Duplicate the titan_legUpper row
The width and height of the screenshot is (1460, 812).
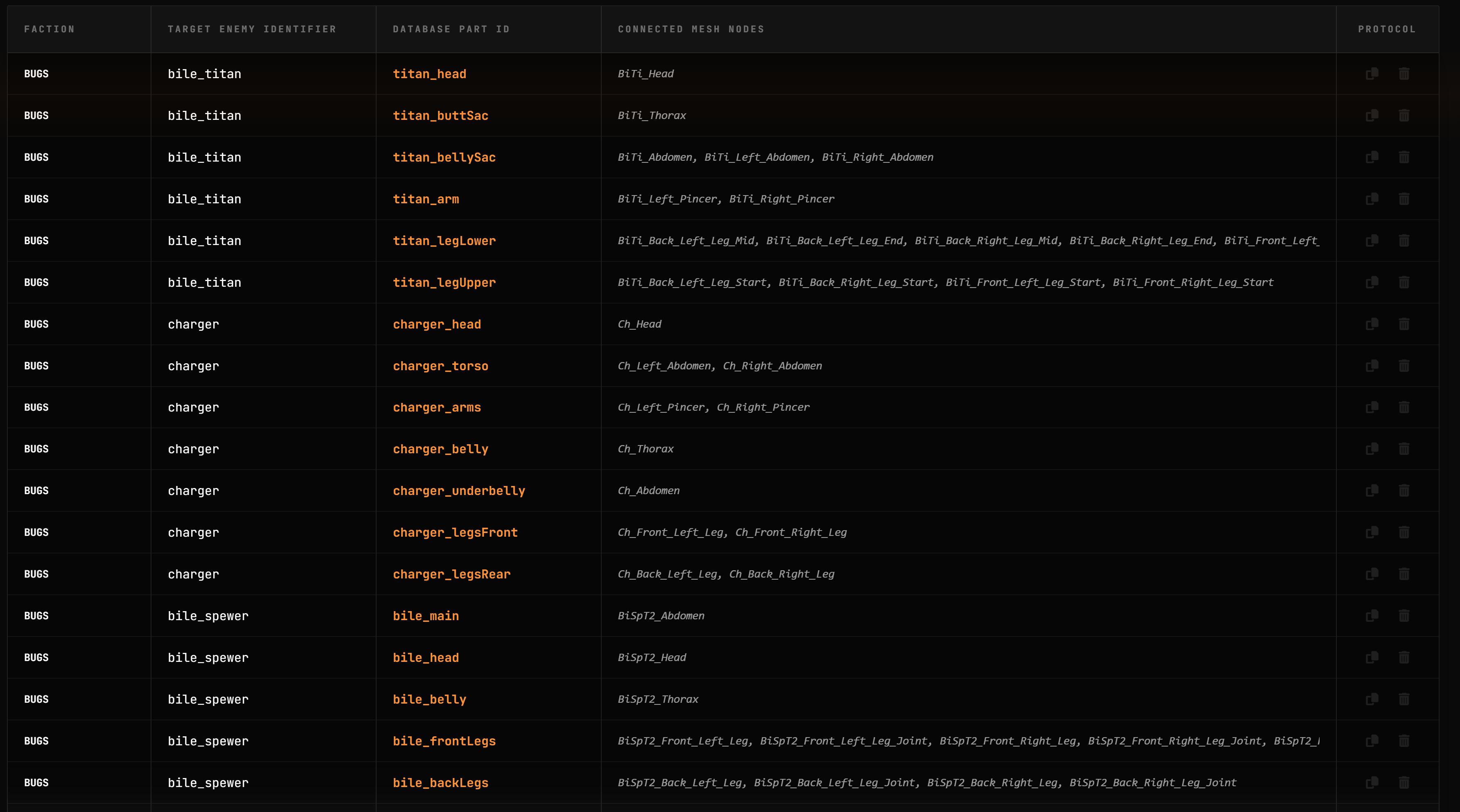tap(1372, 282)
